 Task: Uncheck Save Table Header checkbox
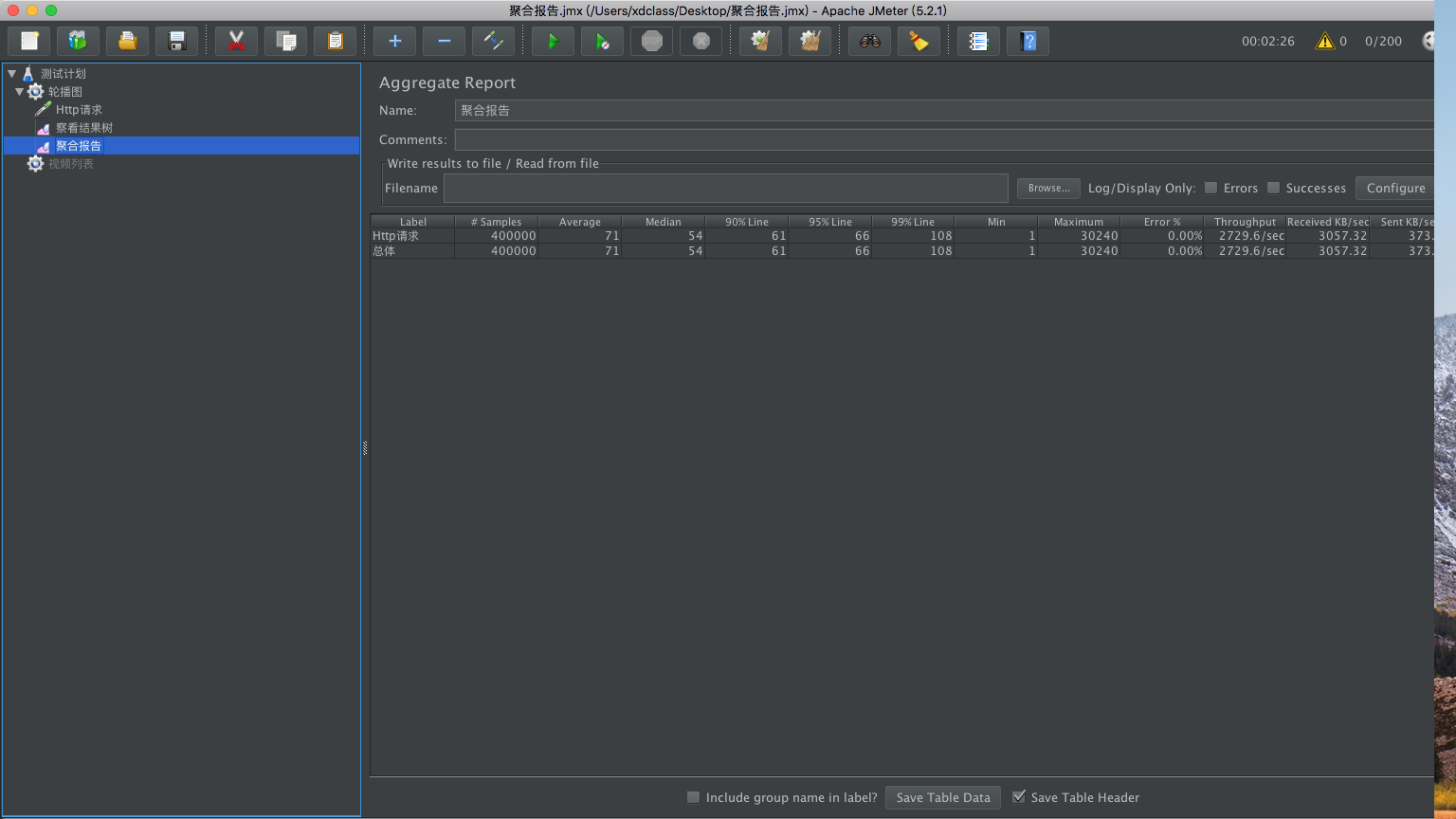(1019, 797)
